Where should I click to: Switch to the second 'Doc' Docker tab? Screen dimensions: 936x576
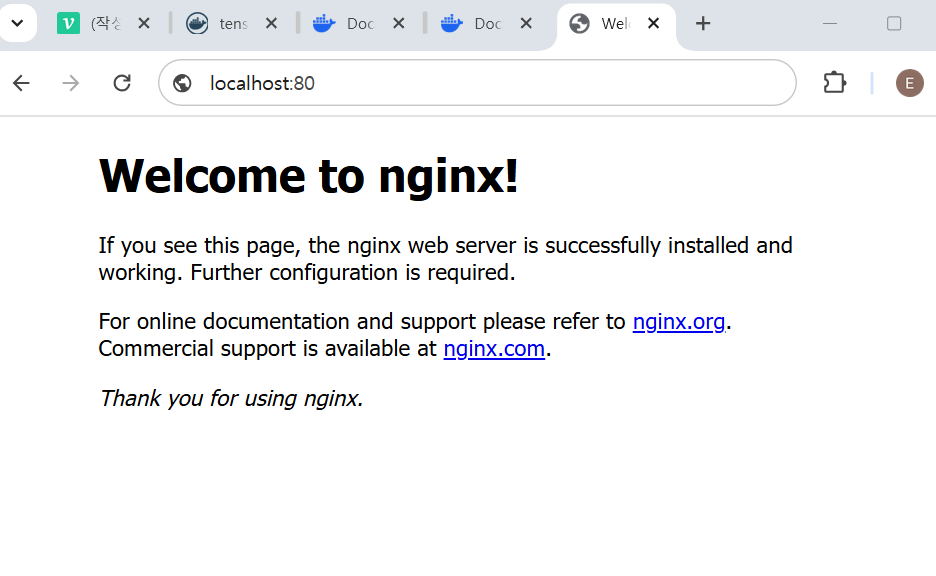pos(485,23)
